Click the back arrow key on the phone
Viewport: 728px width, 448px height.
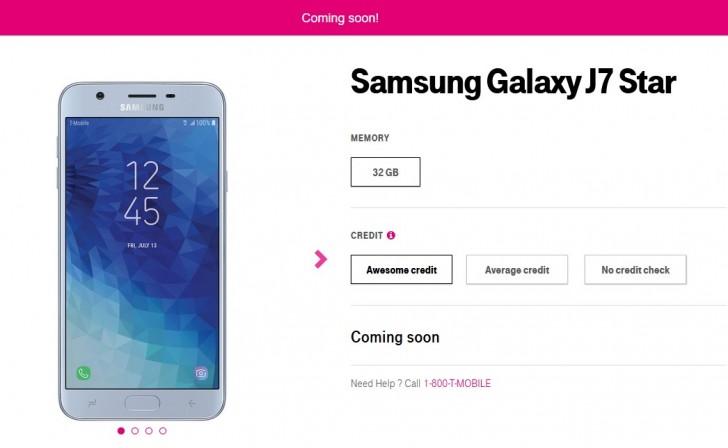coord(192,403)
